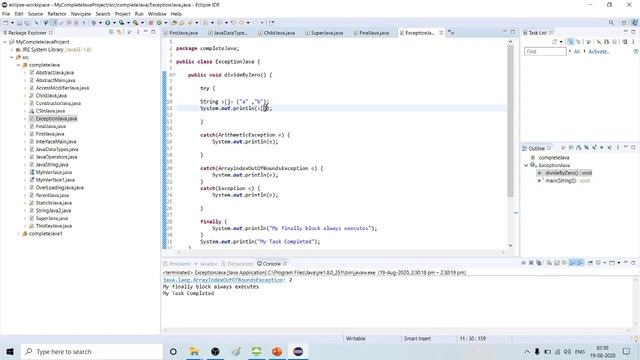Viewport: 640px width, 360px height.
Task: Open Windows Start menu
Action: 10,351
